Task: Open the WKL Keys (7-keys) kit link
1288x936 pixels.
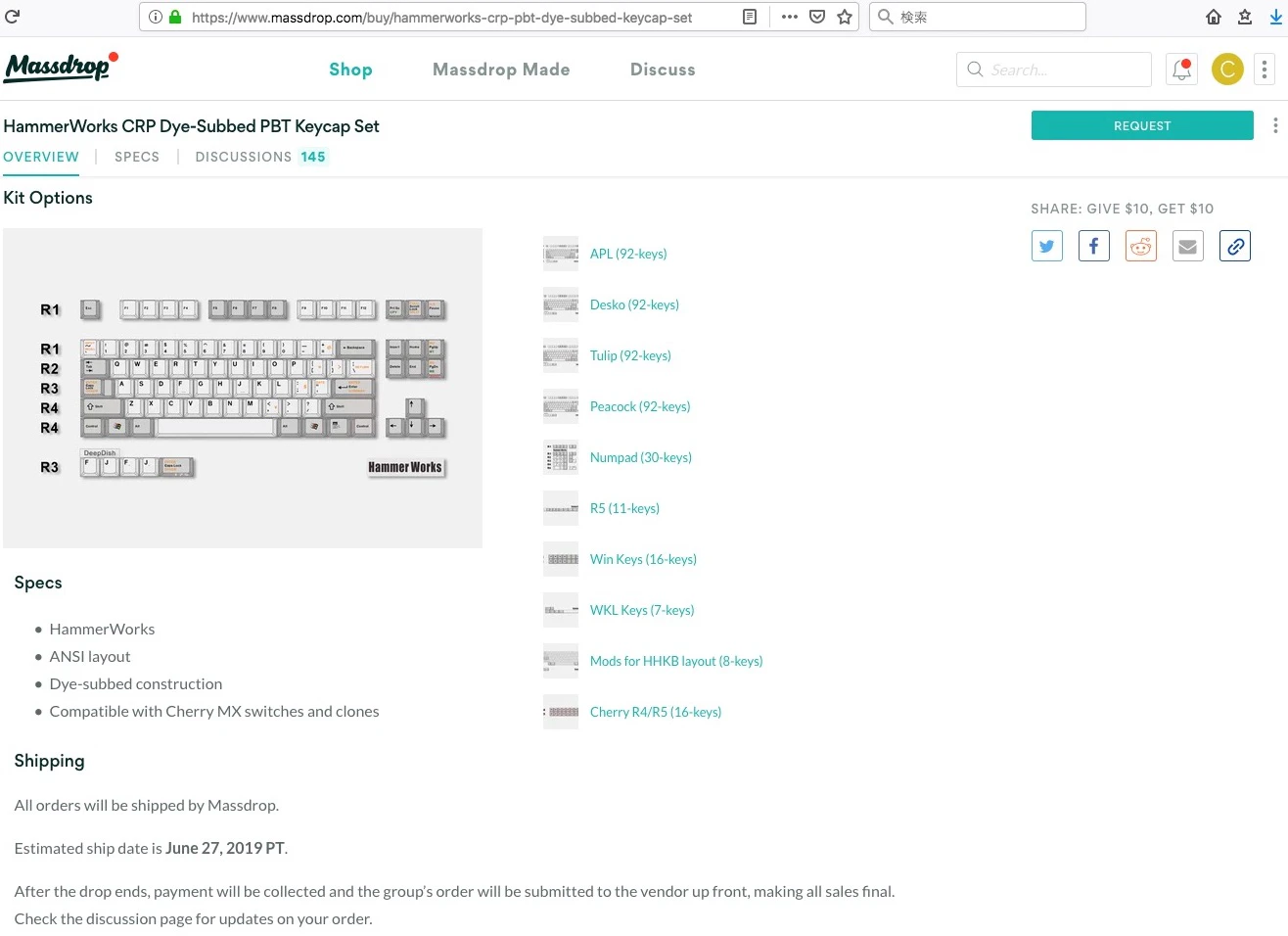Action: tap(642, 610)
